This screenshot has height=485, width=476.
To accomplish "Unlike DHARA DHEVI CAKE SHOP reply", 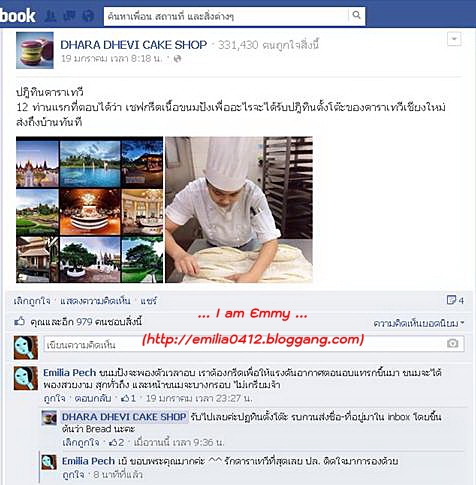I will pos(81,442).
